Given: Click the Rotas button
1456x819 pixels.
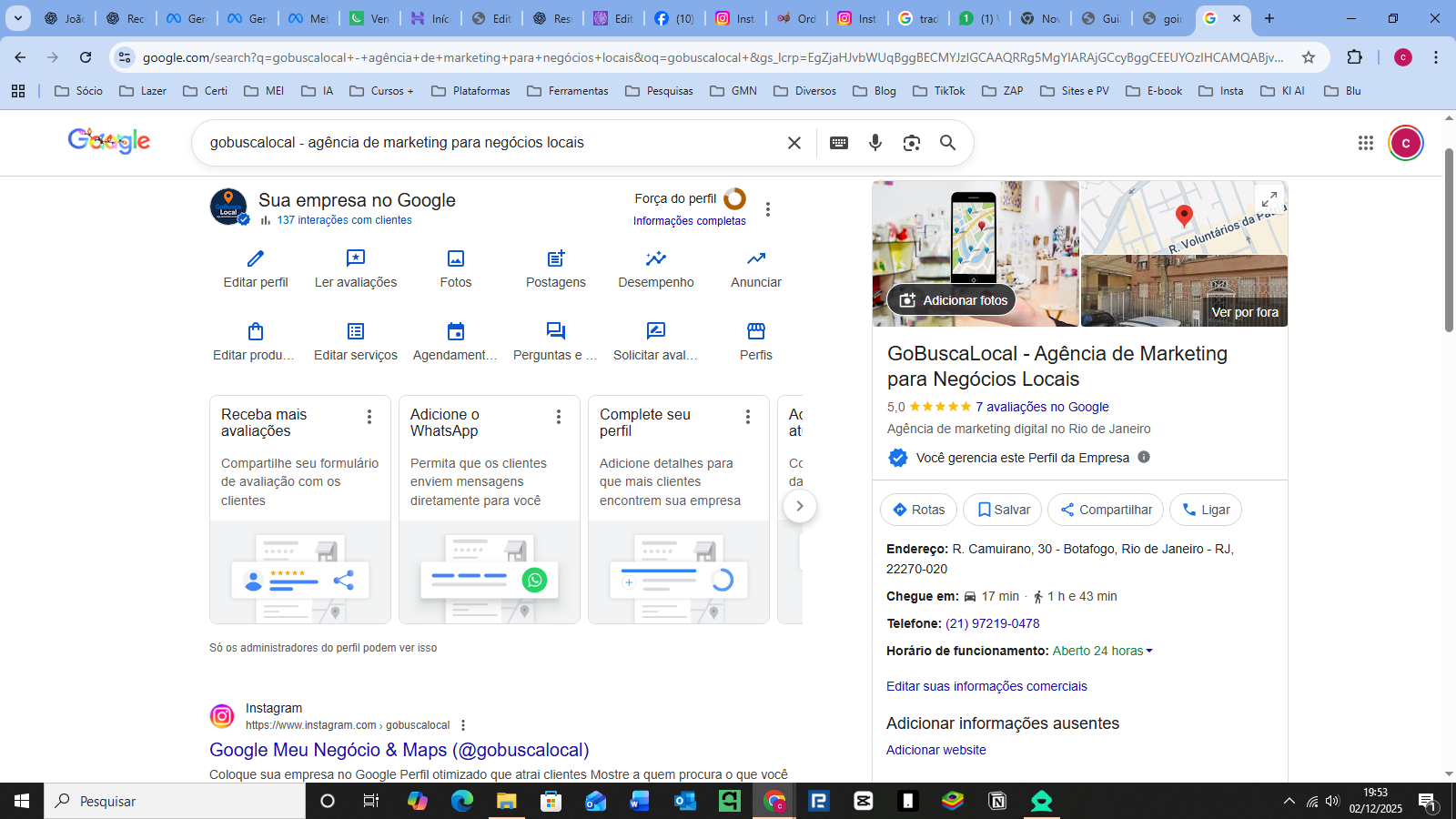Looking at the screenshot, I should pyautogui.click(x=918, y=510).
